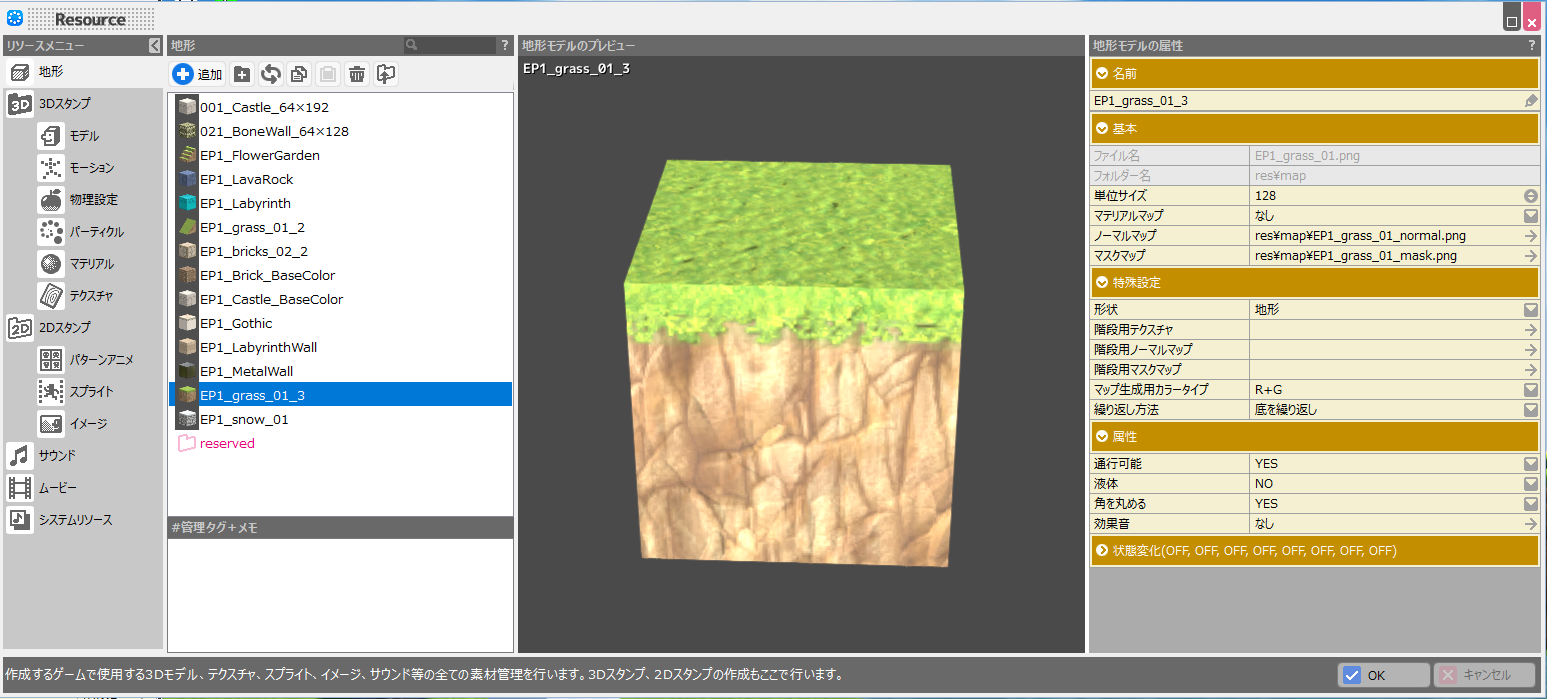1547x699 pixels.
Task: Click the copy icon in terrain toolbar
Action: [x=298, y=74]
